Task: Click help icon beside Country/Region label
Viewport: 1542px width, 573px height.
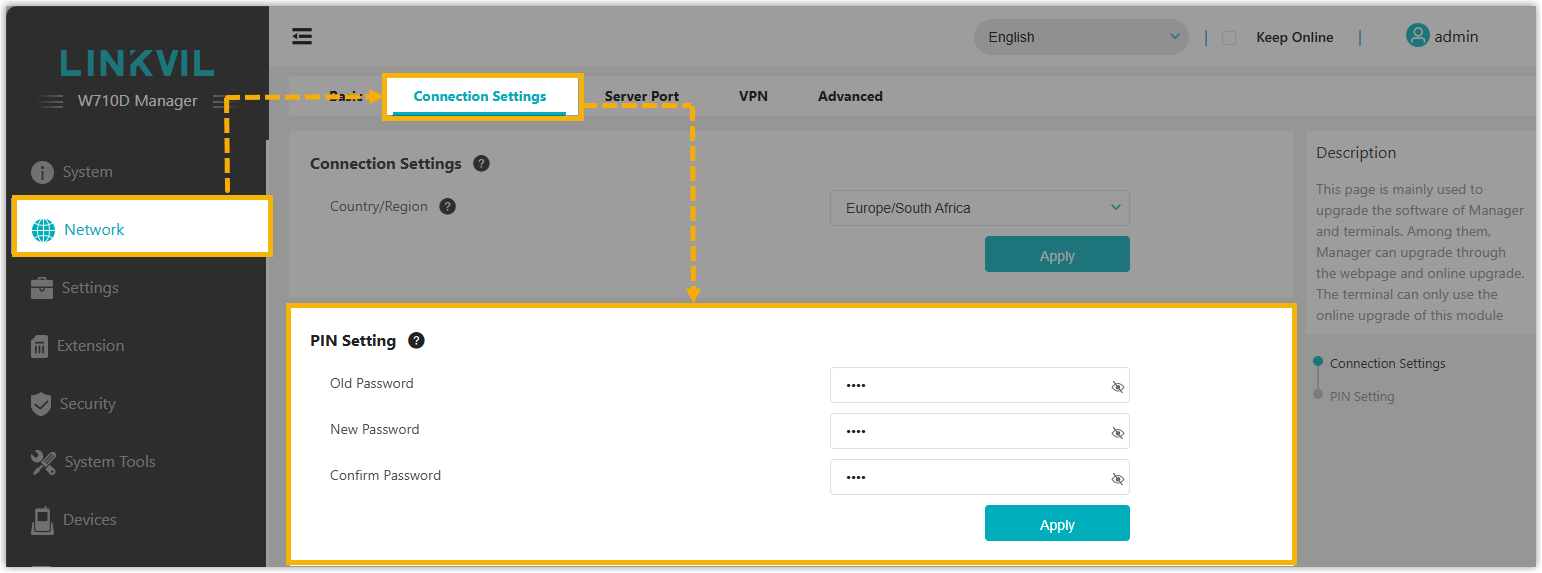Action: [448, 206]
